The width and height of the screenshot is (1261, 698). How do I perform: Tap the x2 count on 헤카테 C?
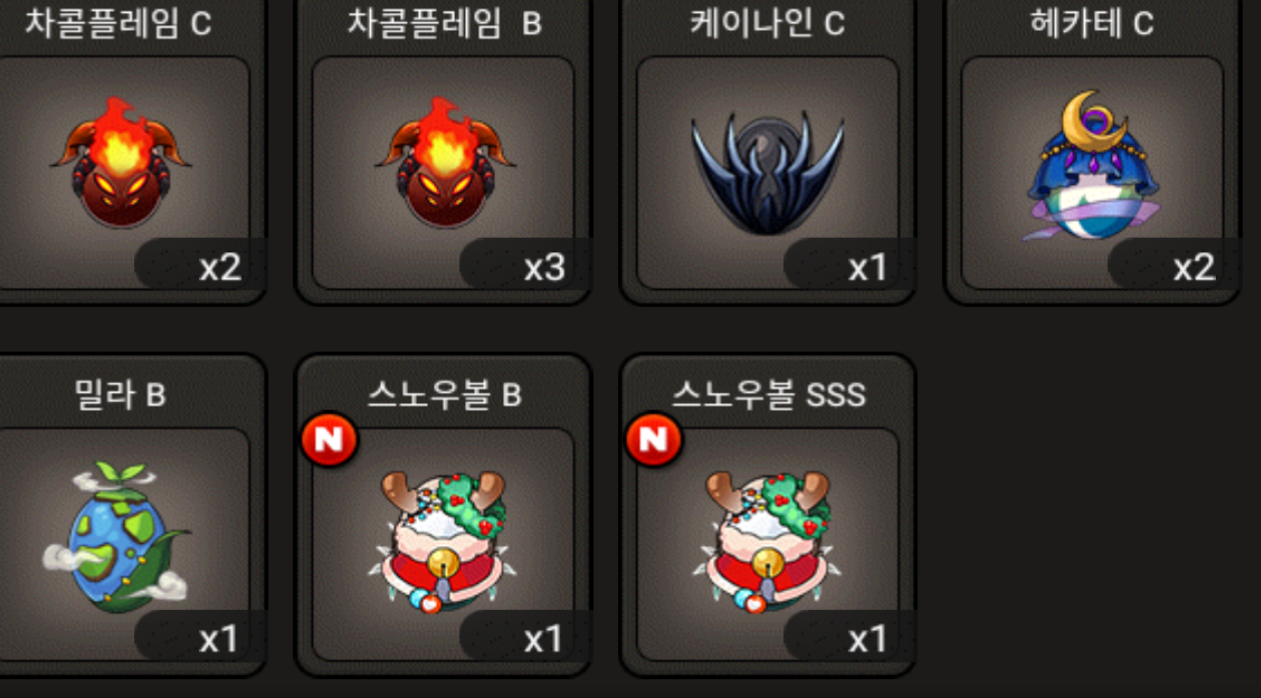[x=1193, y=268]
